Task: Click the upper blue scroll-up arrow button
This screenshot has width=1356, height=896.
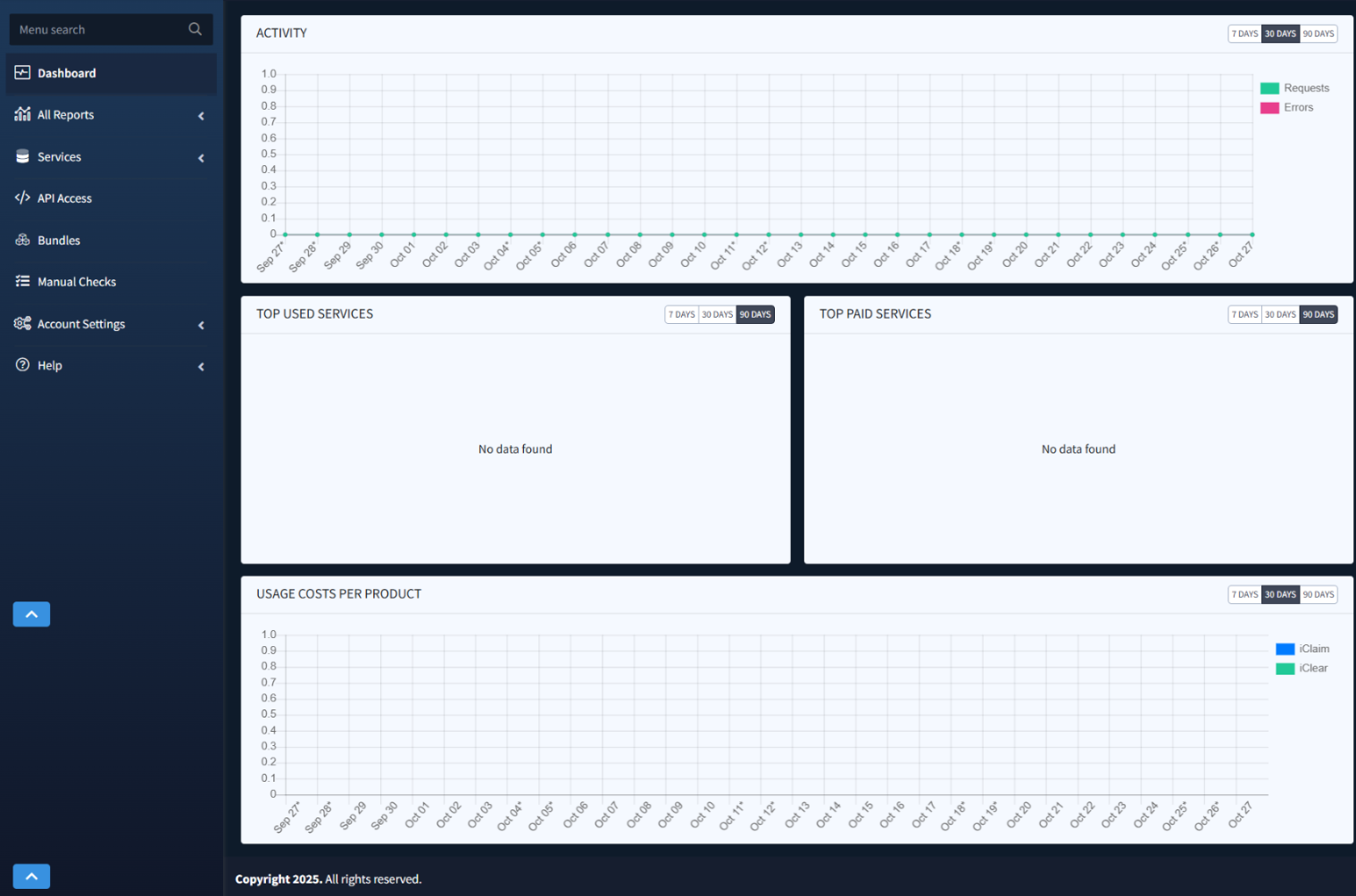Action: pos(31,614)
